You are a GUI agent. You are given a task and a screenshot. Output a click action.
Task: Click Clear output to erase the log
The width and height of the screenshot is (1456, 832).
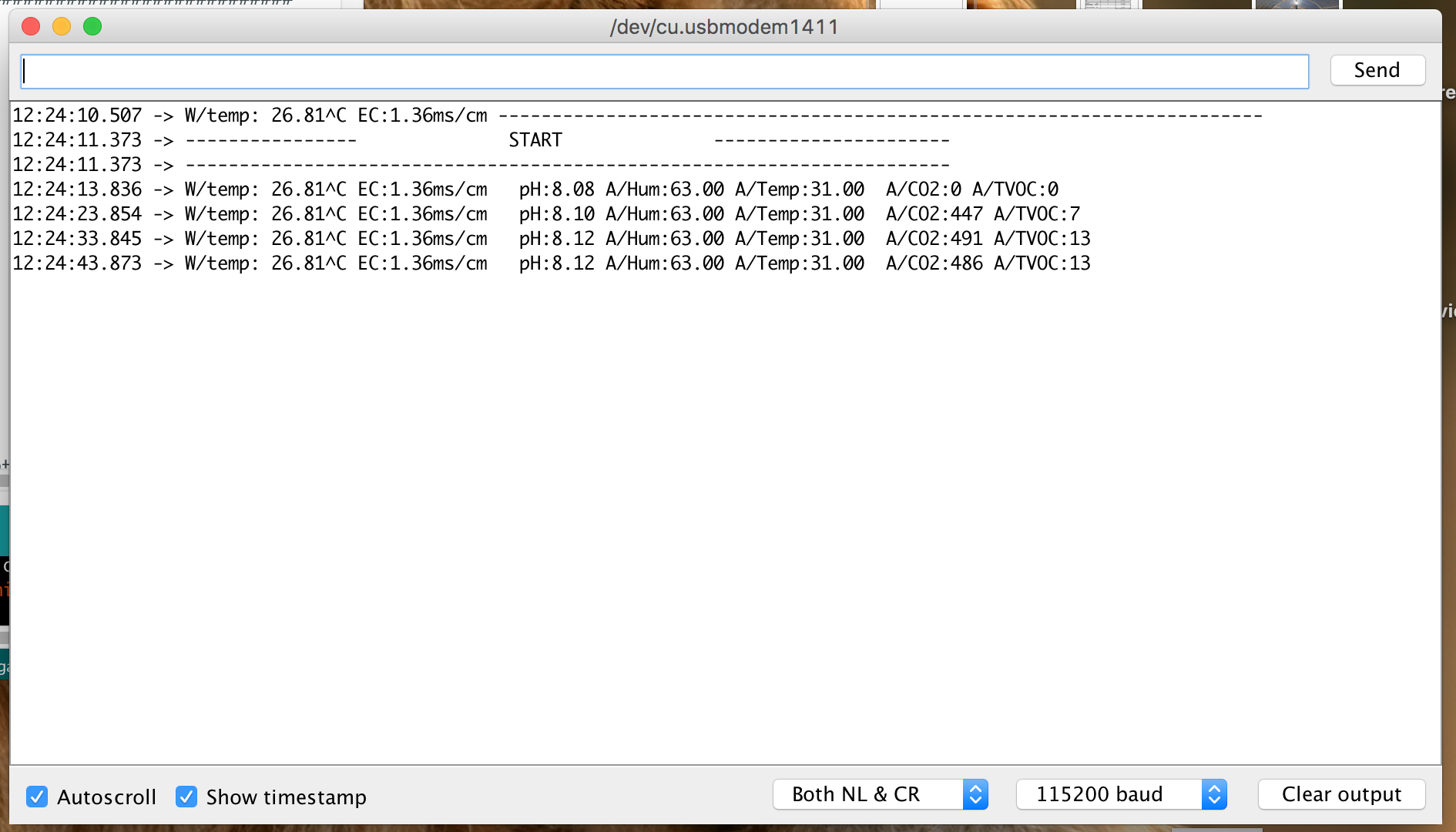[x=1341, y=794]
